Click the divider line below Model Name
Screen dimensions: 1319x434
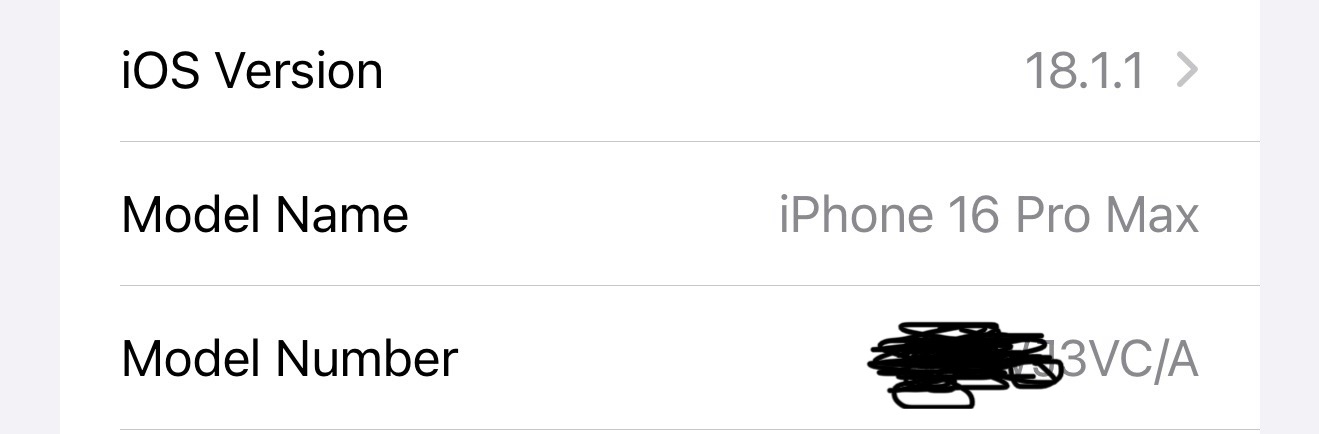tap(690, 285)
